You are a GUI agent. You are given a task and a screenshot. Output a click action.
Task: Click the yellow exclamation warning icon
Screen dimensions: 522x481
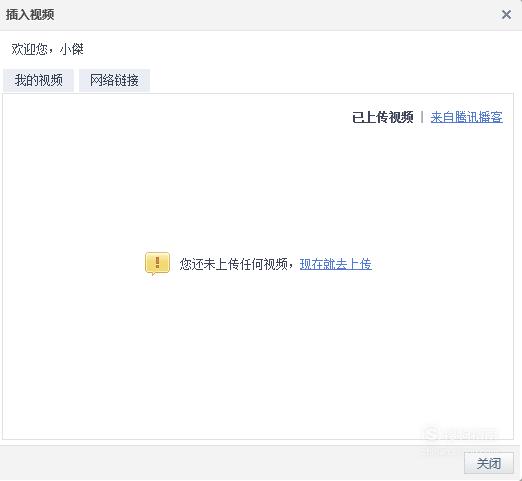(157, 264)
